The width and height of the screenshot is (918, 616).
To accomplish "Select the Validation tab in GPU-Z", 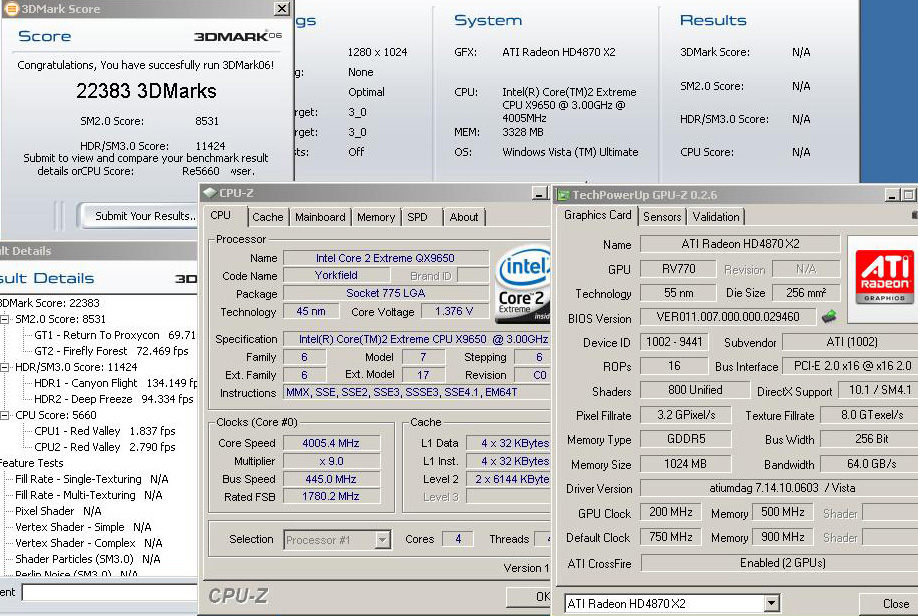I will [716, 216].
